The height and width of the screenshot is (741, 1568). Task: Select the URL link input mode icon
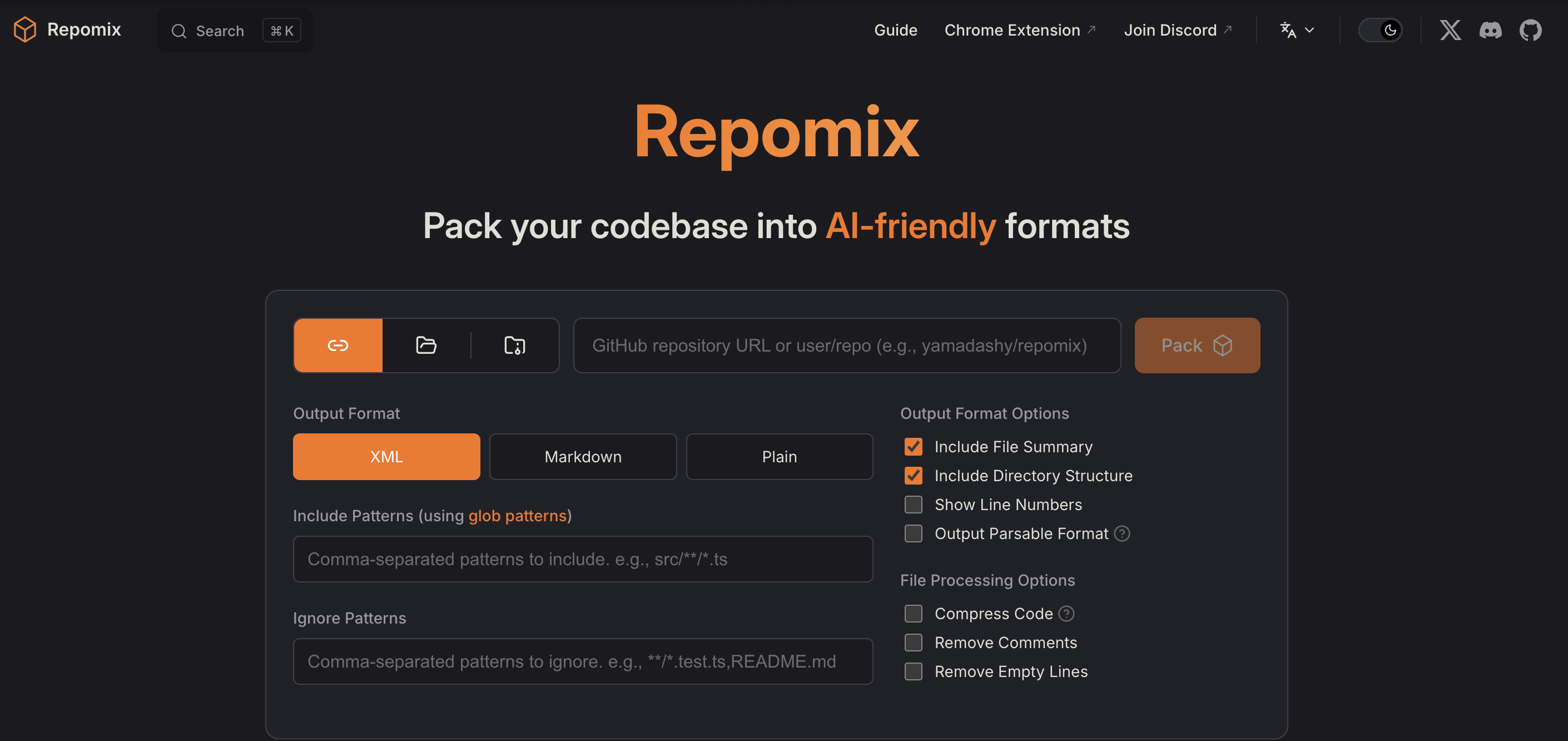click(338, 345)
